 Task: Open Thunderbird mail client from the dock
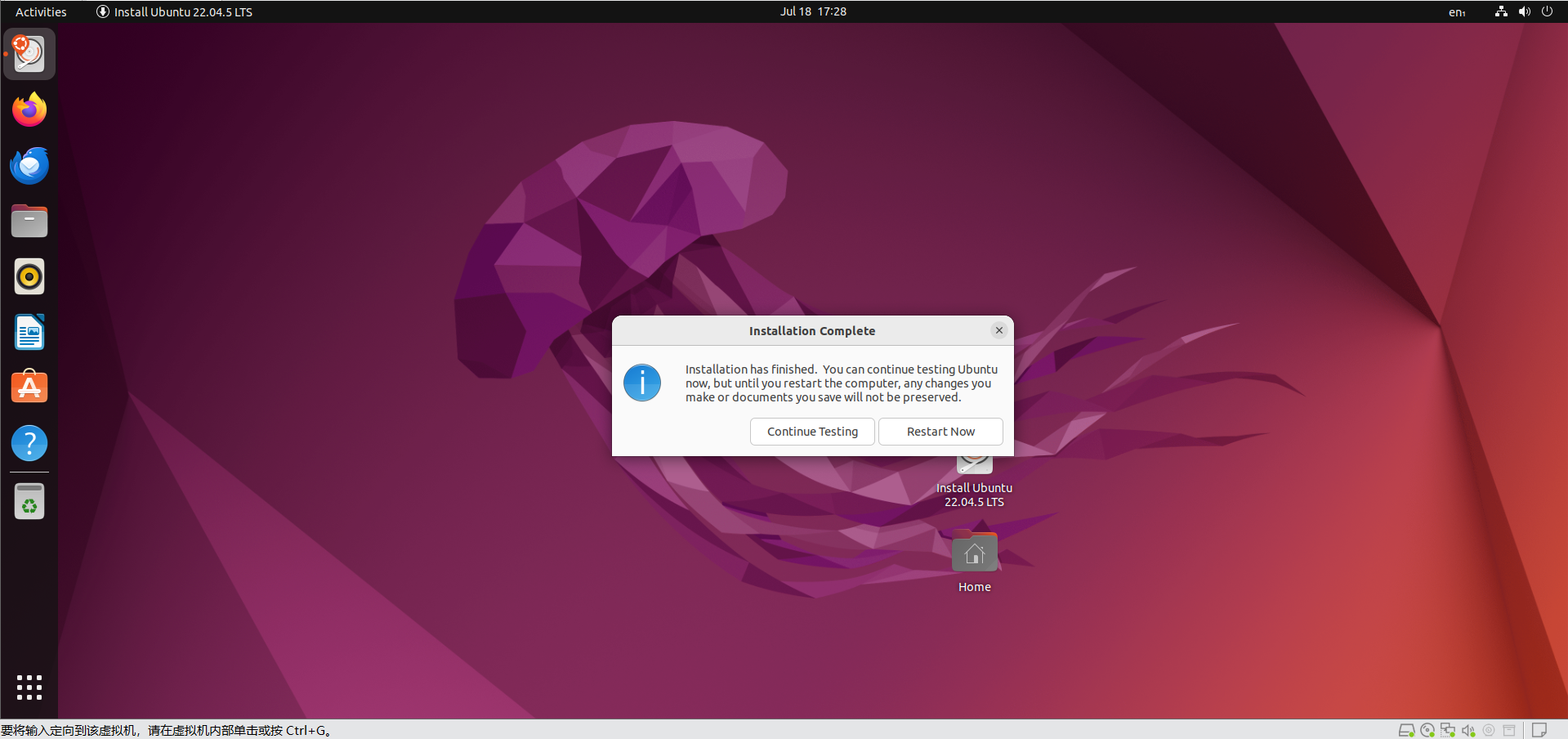(x=29, y=165)
